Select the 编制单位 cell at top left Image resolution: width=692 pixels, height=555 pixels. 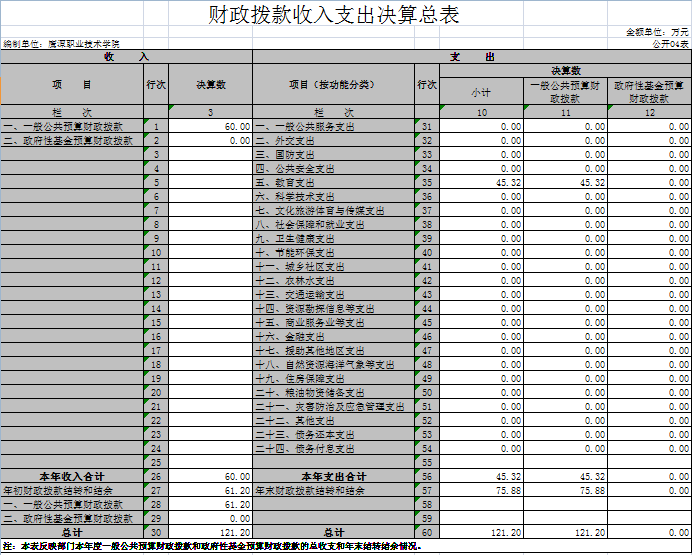(61, 45)
